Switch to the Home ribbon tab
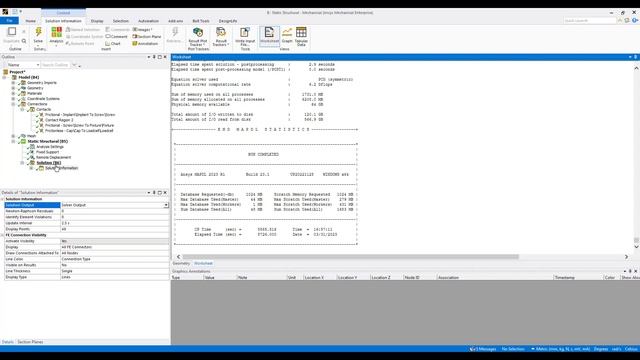 point(31,21)
